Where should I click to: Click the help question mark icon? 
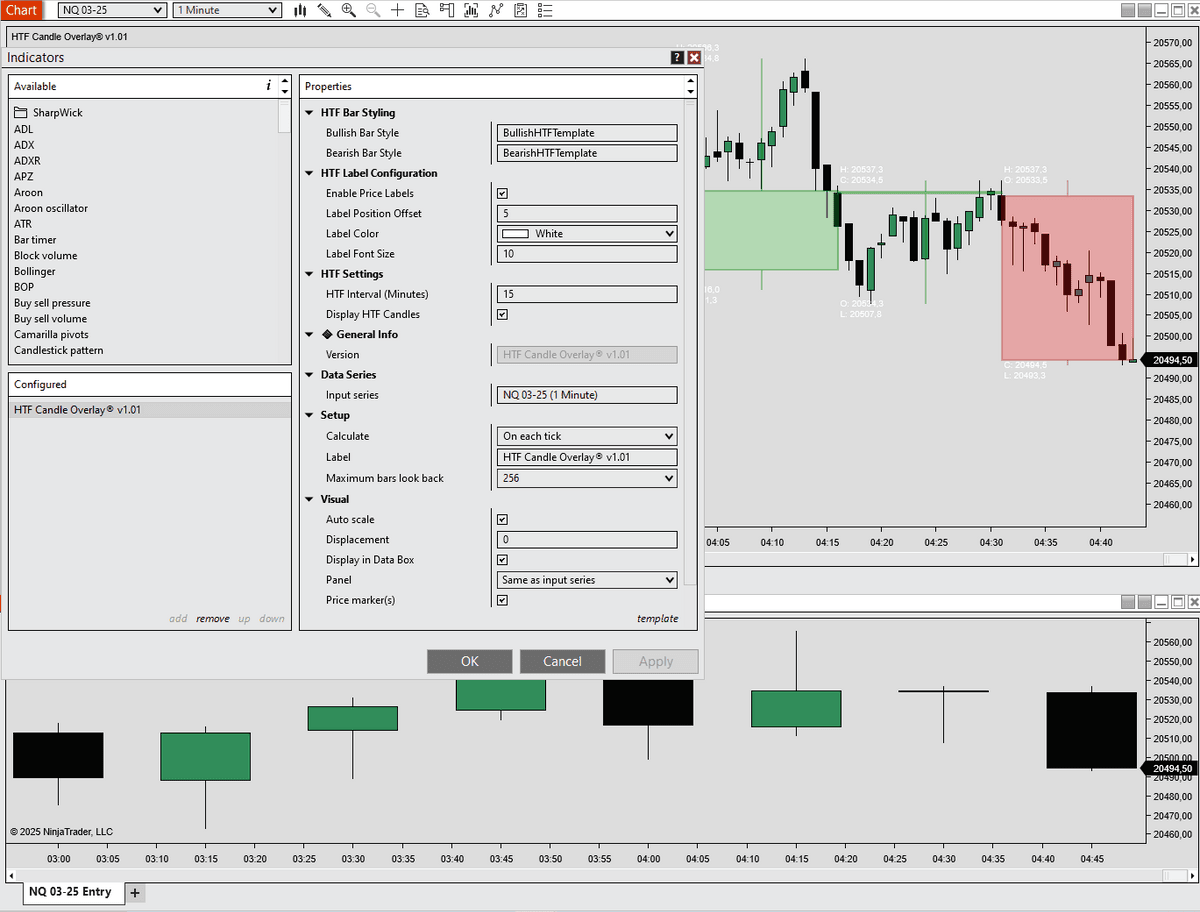(677, 58)
